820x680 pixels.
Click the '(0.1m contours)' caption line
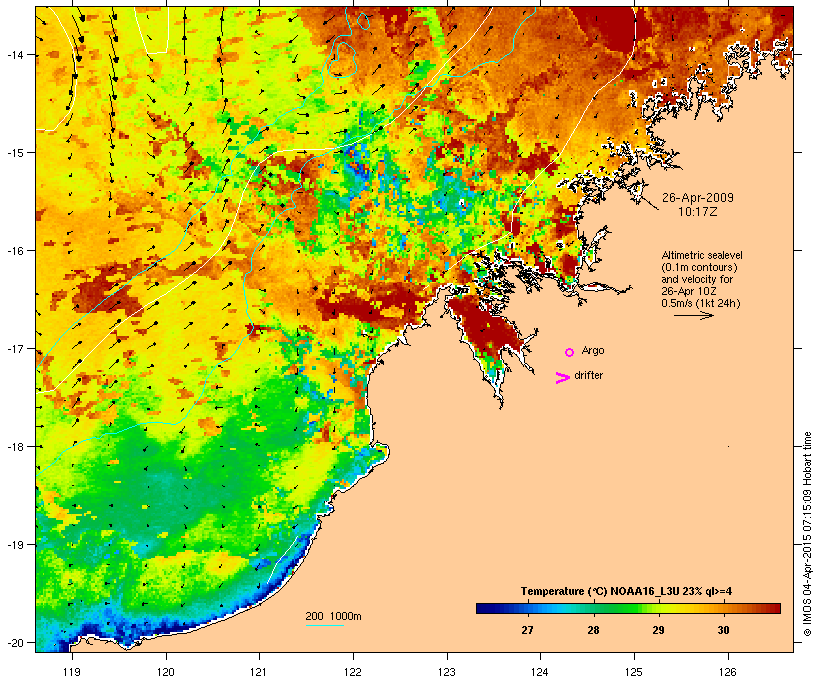point(700,267)
